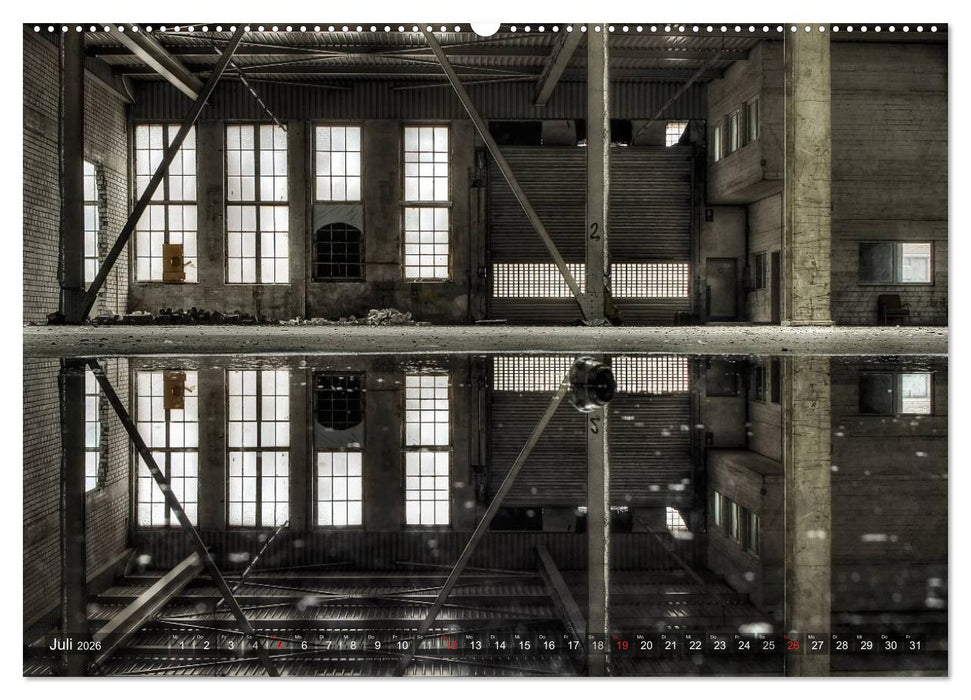971x700 pixels.
Task: Choose day 6 in the calendar strip
Action: pos(304,646)
